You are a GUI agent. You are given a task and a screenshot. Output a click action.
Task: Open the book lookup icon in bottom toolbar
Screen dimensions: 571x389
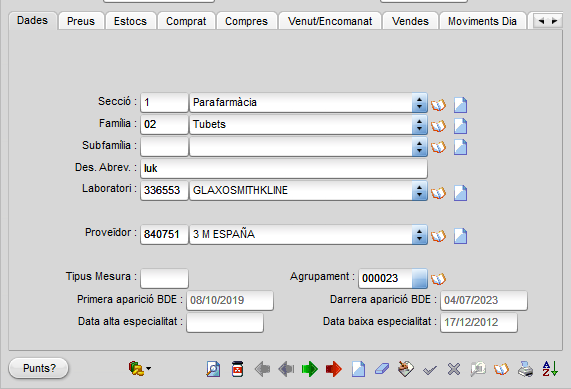501,369
